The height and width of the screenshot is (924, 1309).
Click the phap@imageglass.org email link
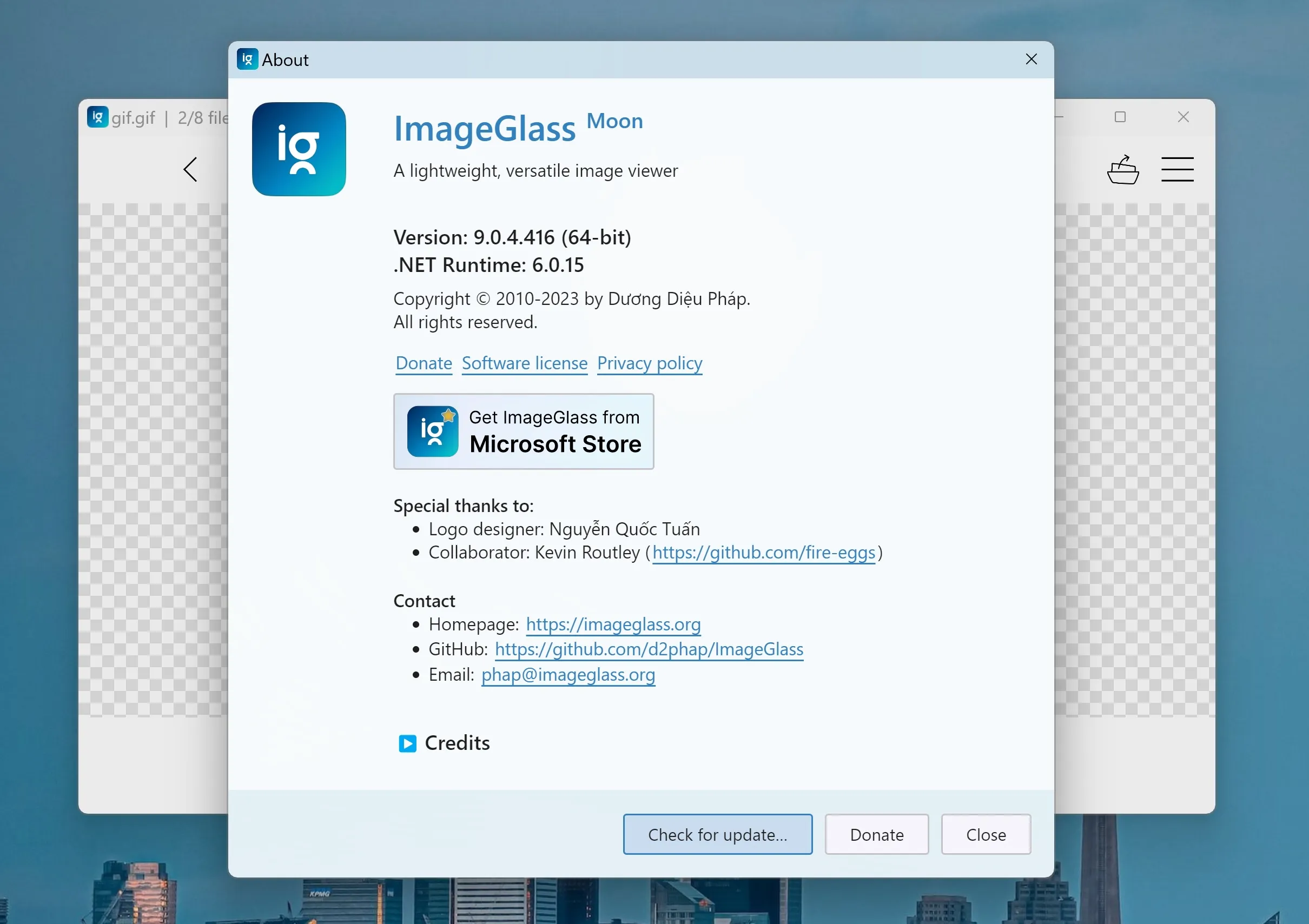(568, 675)
